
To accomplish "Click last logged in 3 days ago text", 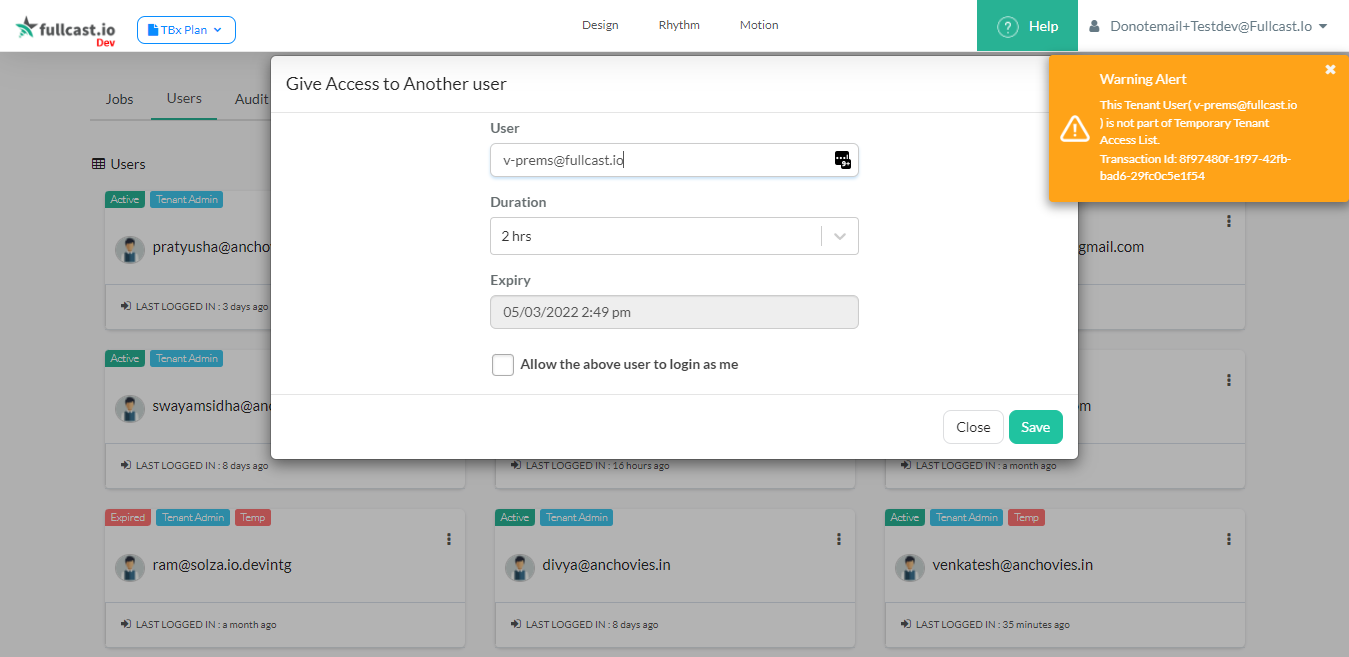I will click(x=202, y=307).
